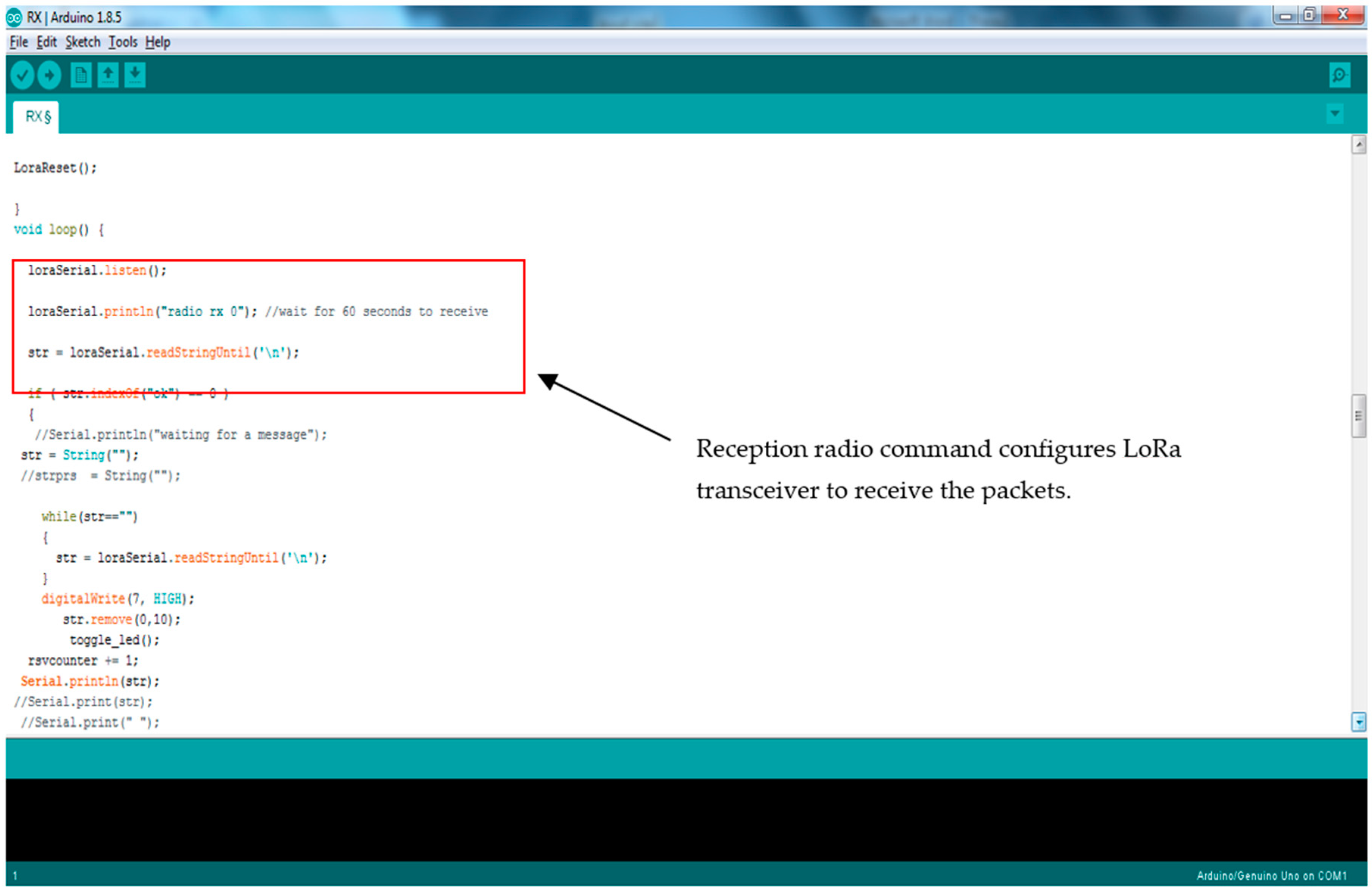Viewport: 1372px width, 893px height.
Task: Click the Verify sketch checkmark icon
Action: click(x=22, y=75)
